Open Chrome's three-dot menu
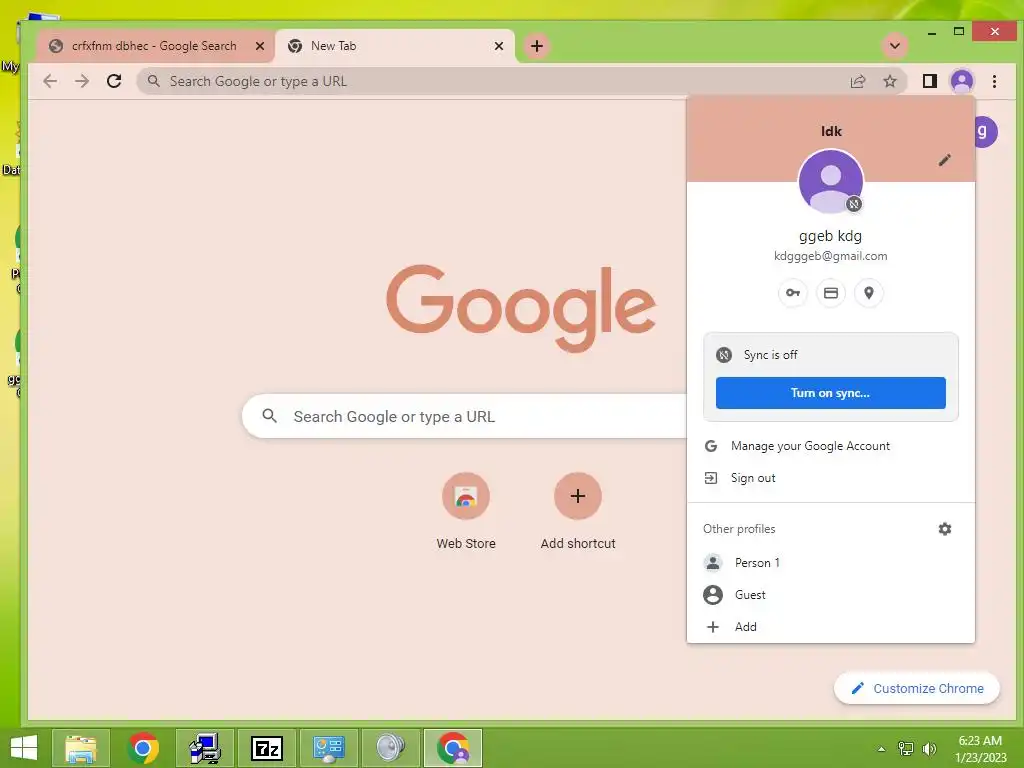This screenshot has height=768, width=1024. click(x=994, y=81)
